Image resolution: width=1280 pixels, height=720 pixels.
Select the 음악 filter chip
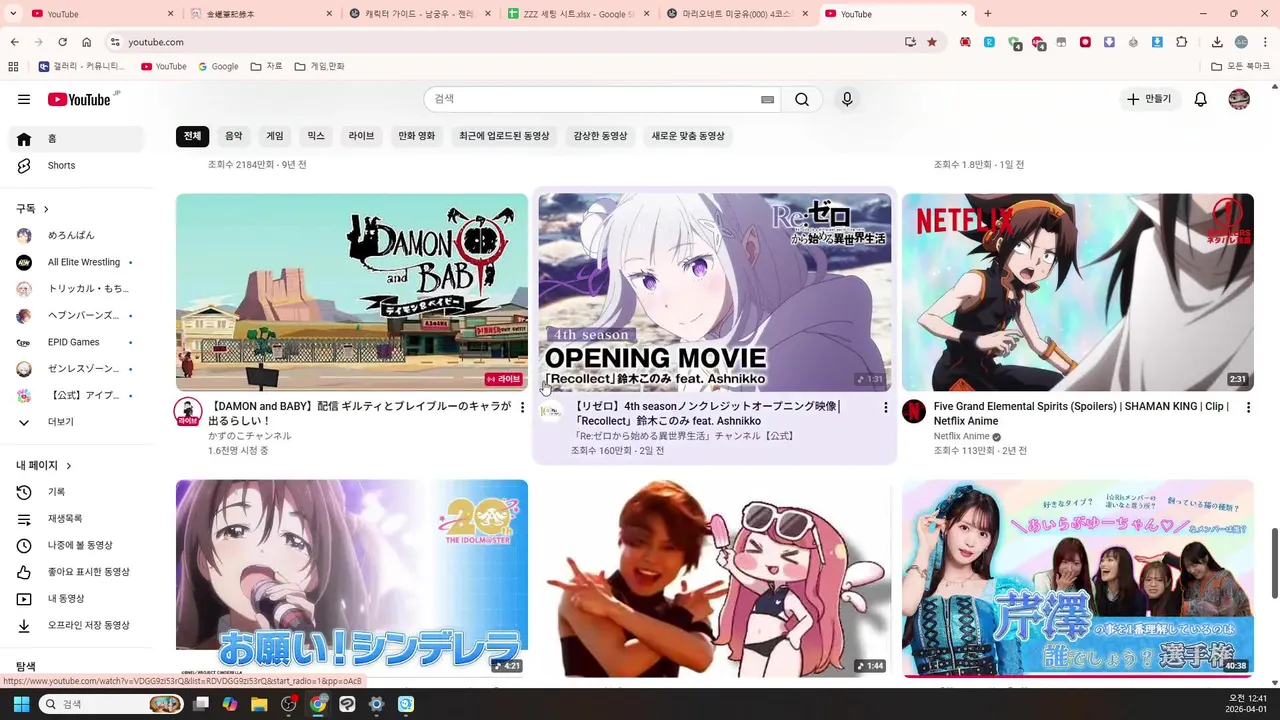click(x=234, y=135)
